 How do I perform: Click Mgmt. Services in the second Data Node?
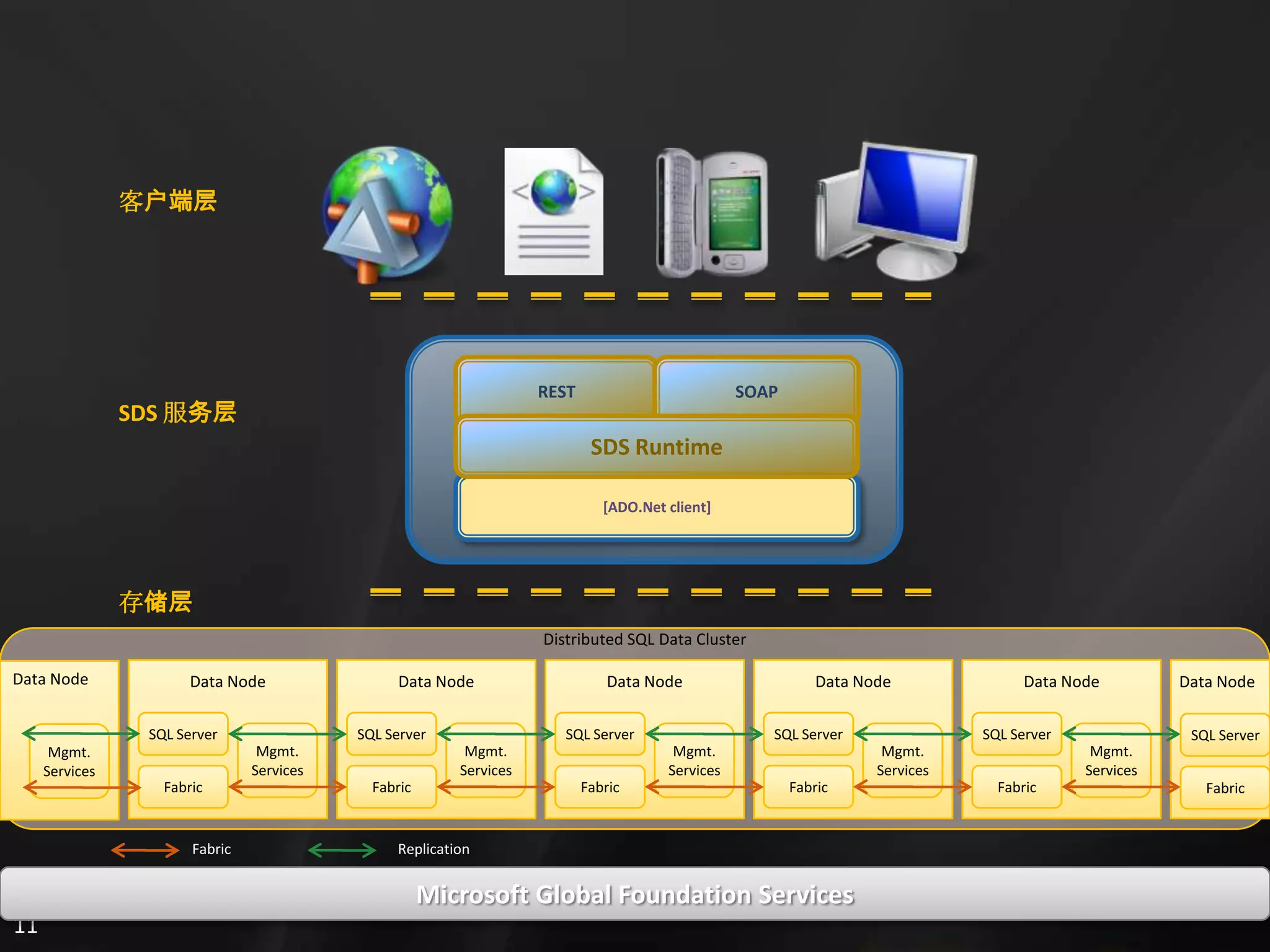pyautogui.click(x=277, y=760)
